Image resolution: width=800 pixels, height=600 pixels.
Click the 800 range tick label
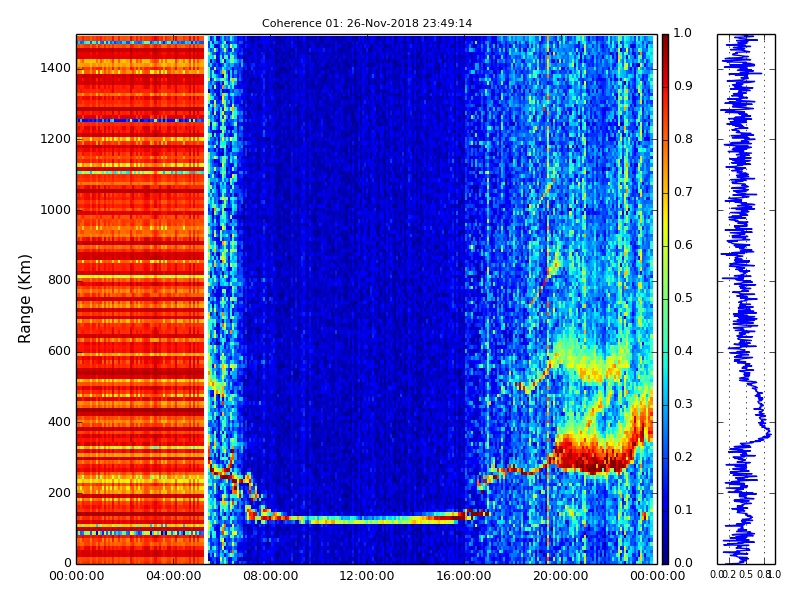tap(60, 280)
